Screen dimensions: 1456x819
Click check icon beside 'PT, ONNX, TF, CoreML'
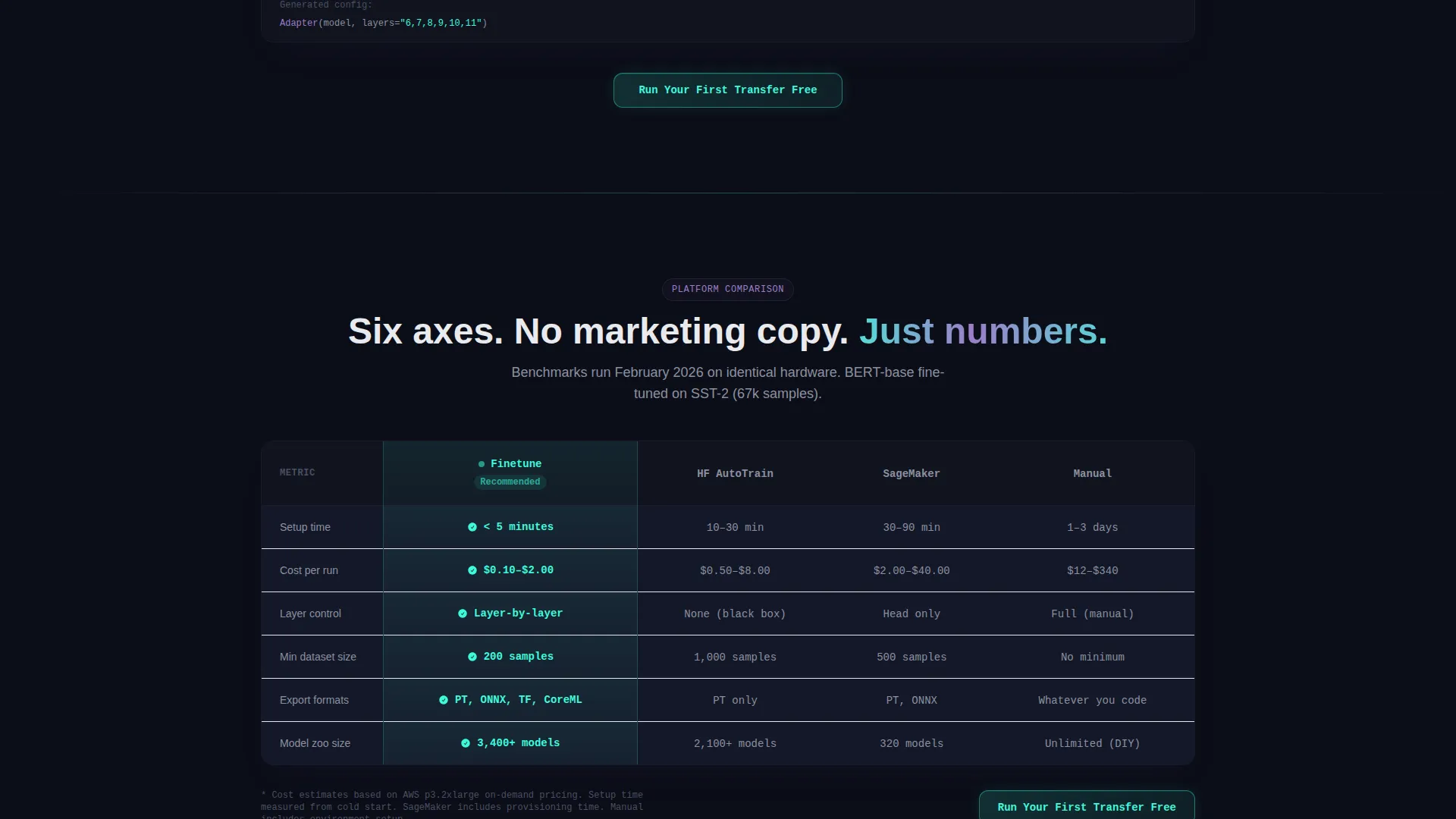(x=444, y=700)
